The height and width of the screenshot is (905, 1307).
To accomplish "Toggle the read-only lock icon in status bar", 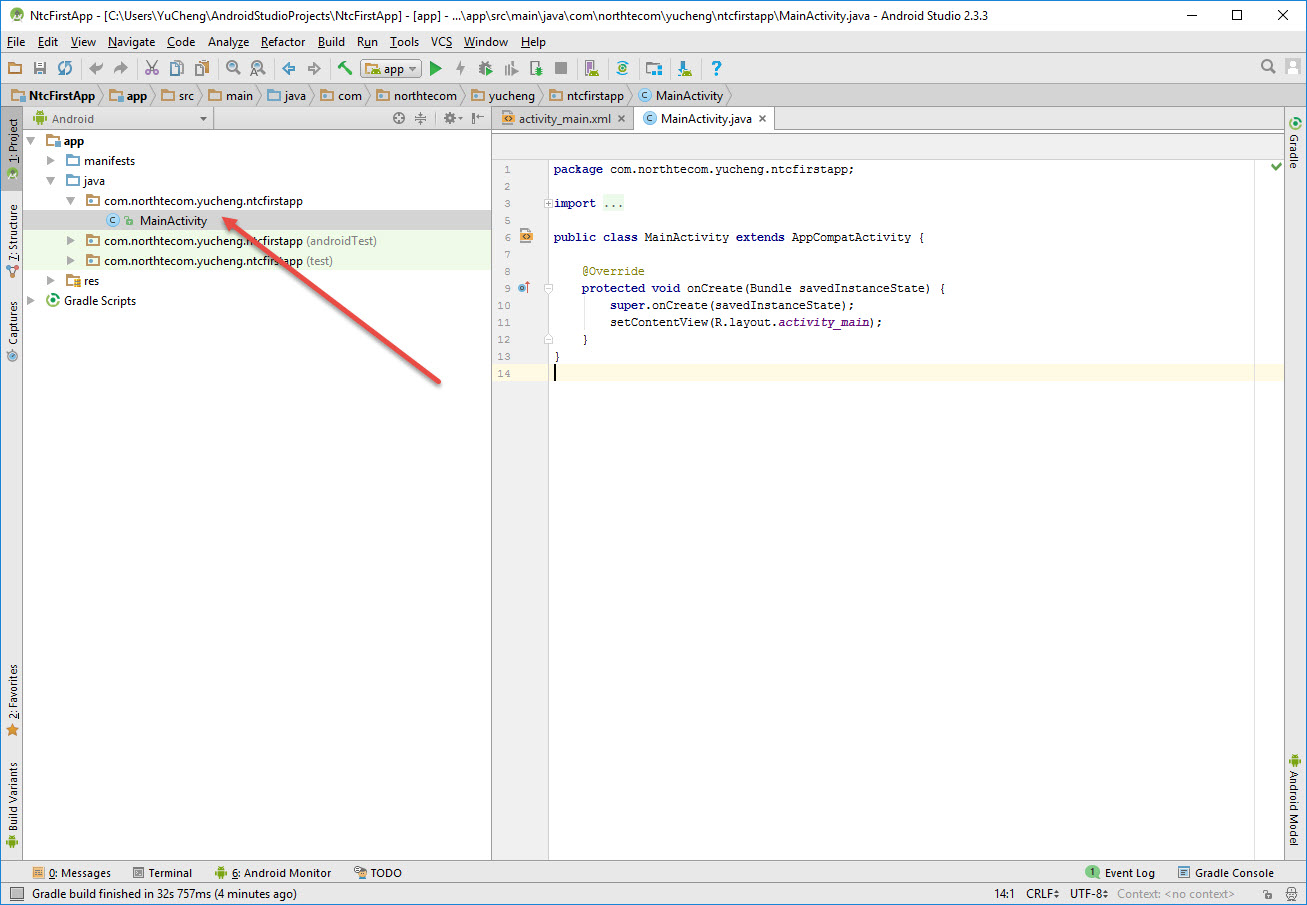I will tap(1267, 895).
